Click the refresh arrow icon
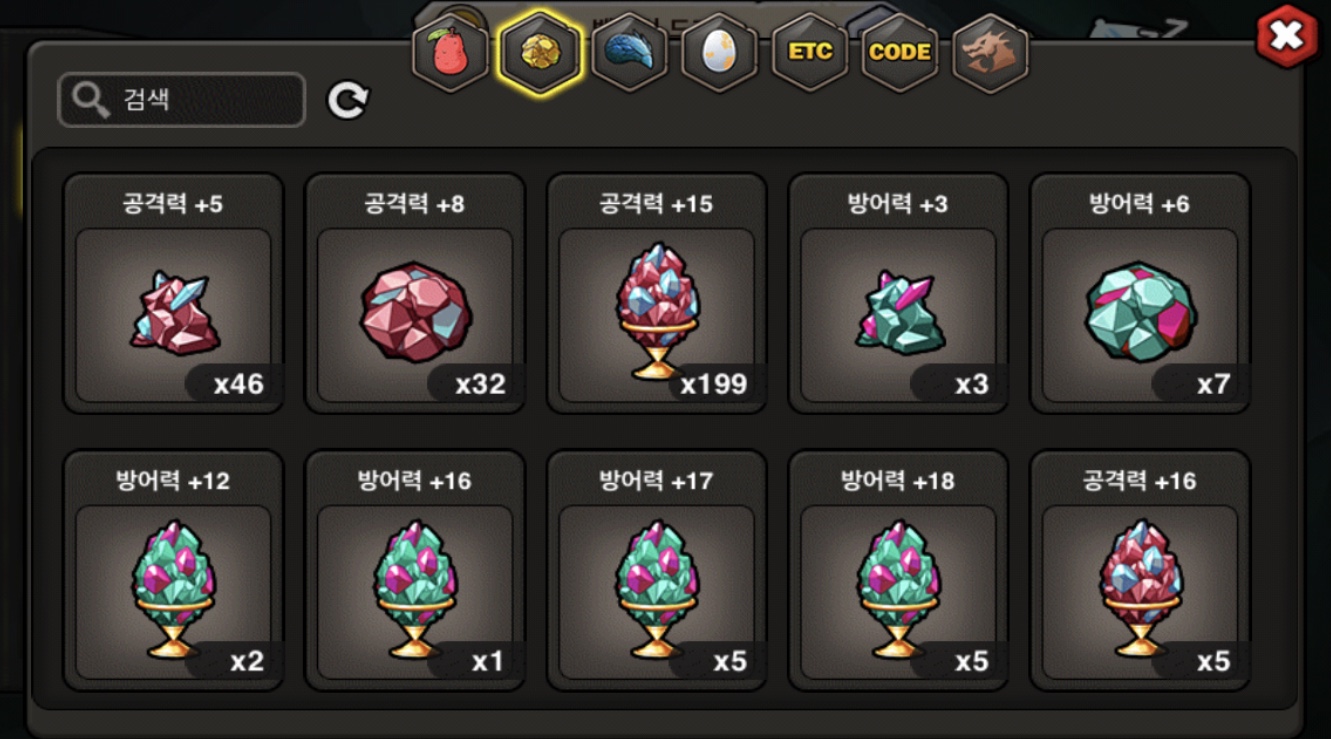 pos(348,100)
